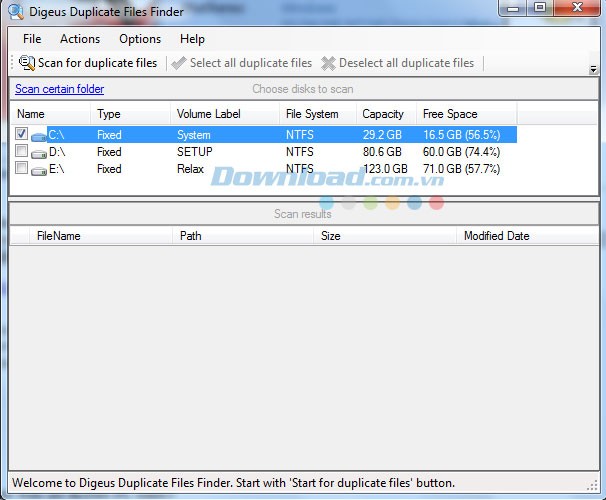Select the System volume label cell
Image resolution: width=606 pixels, height=500 pixels.
194,135
